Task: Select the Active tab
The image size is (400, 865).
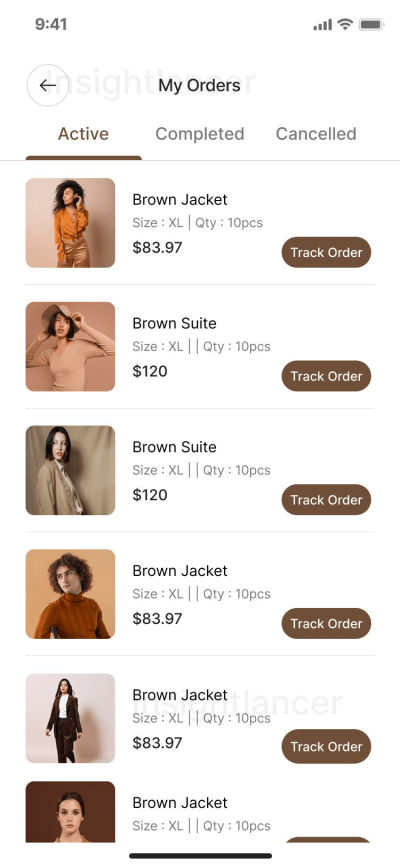Action: (83, 134)
